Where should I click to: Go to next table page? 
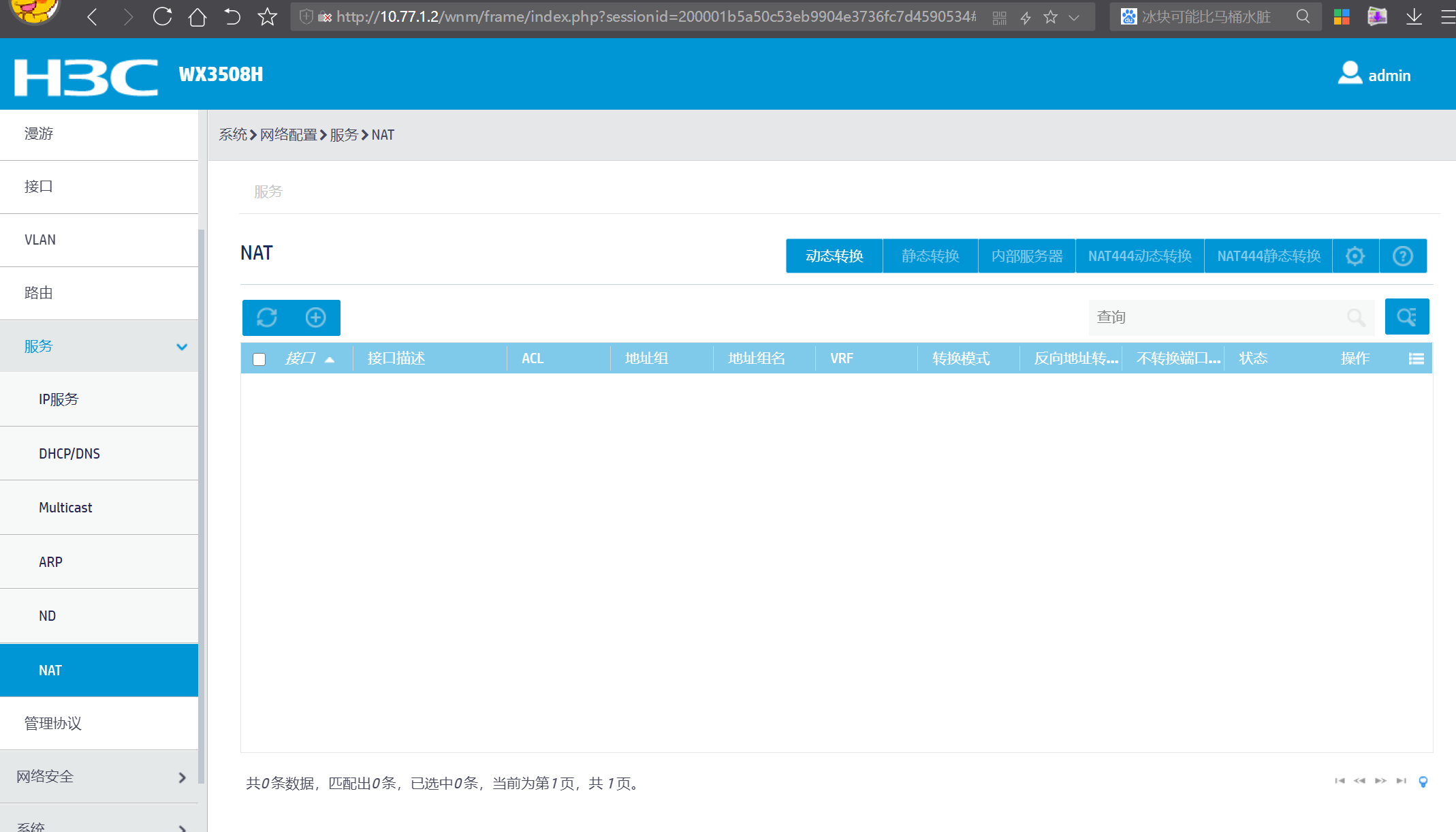pos(1380,781)
